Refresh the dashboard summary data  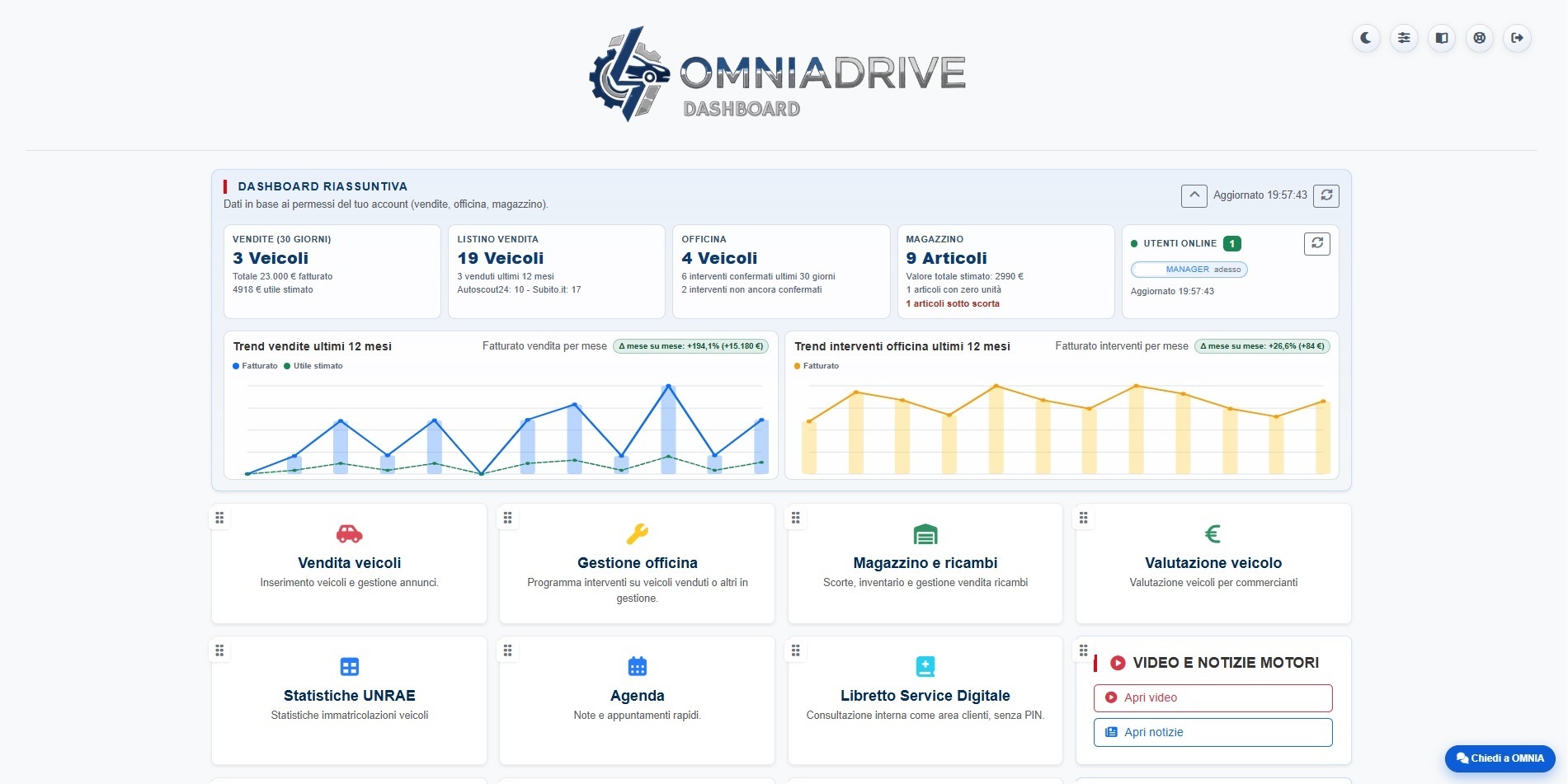tap(1326, 195)
